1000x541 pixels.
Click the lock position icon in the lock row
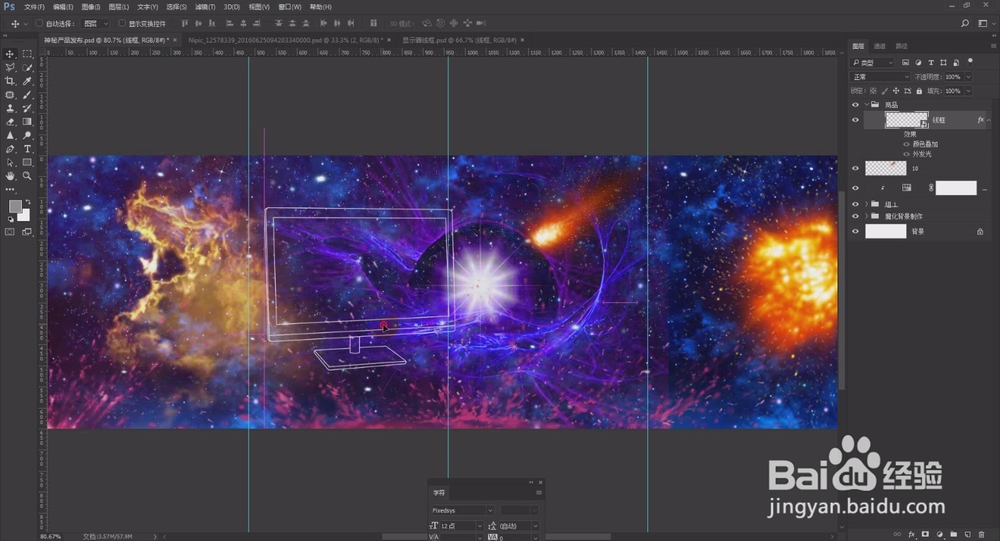pyautogui.click(x=896, y=91)
